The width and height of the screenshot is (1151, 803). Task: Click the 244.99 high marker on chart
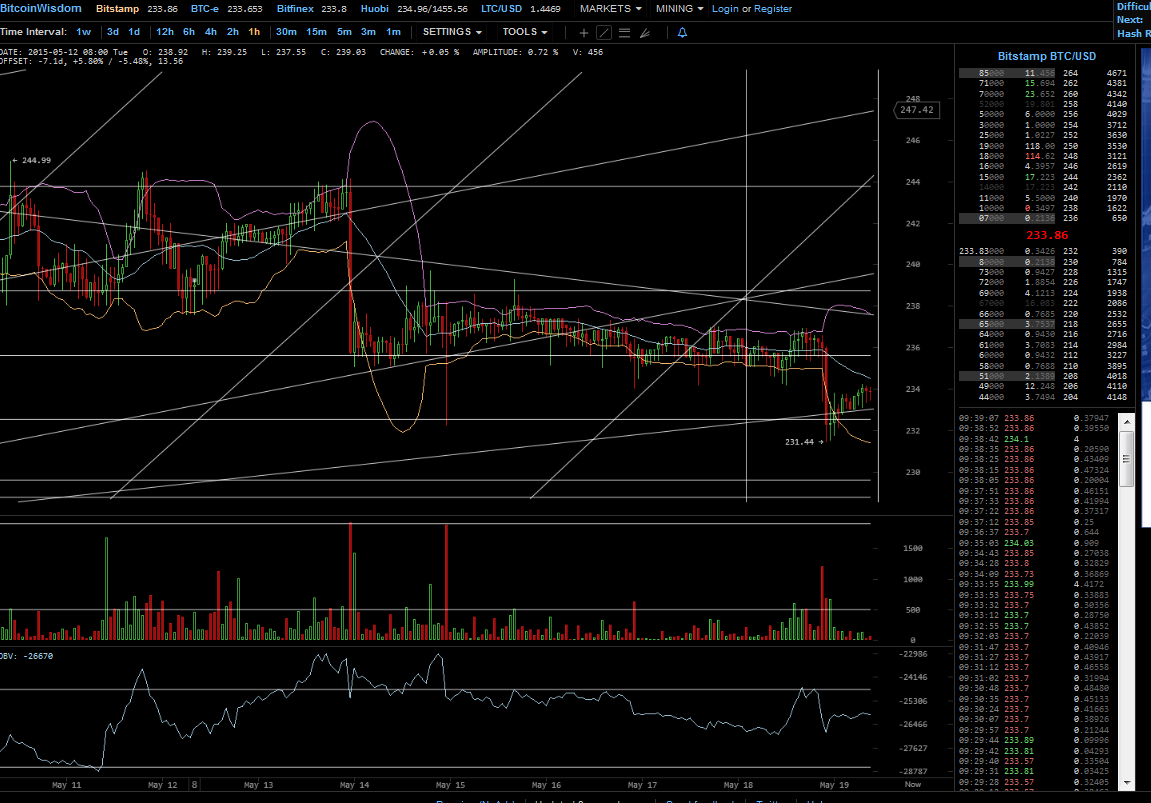click(x=32, y=160)
